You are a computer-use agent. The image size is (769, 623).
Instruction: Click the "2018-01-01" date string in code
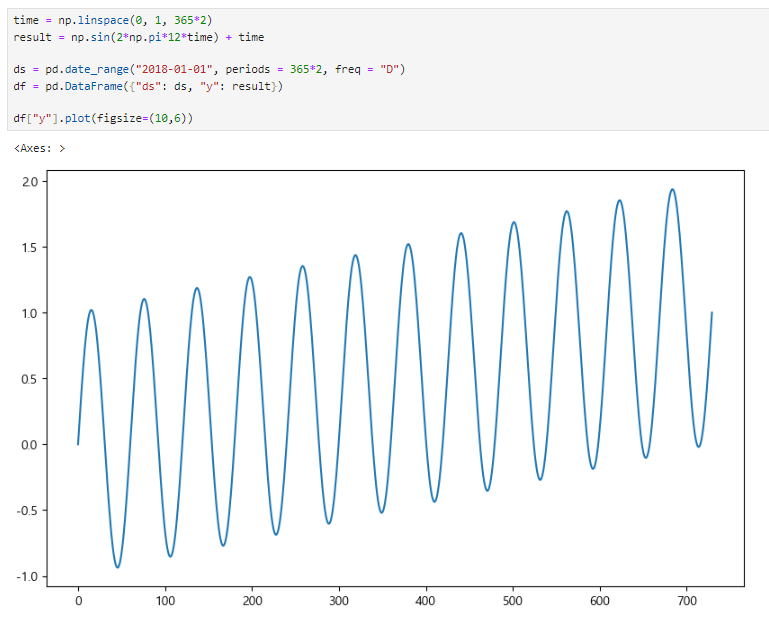(174, 69)
